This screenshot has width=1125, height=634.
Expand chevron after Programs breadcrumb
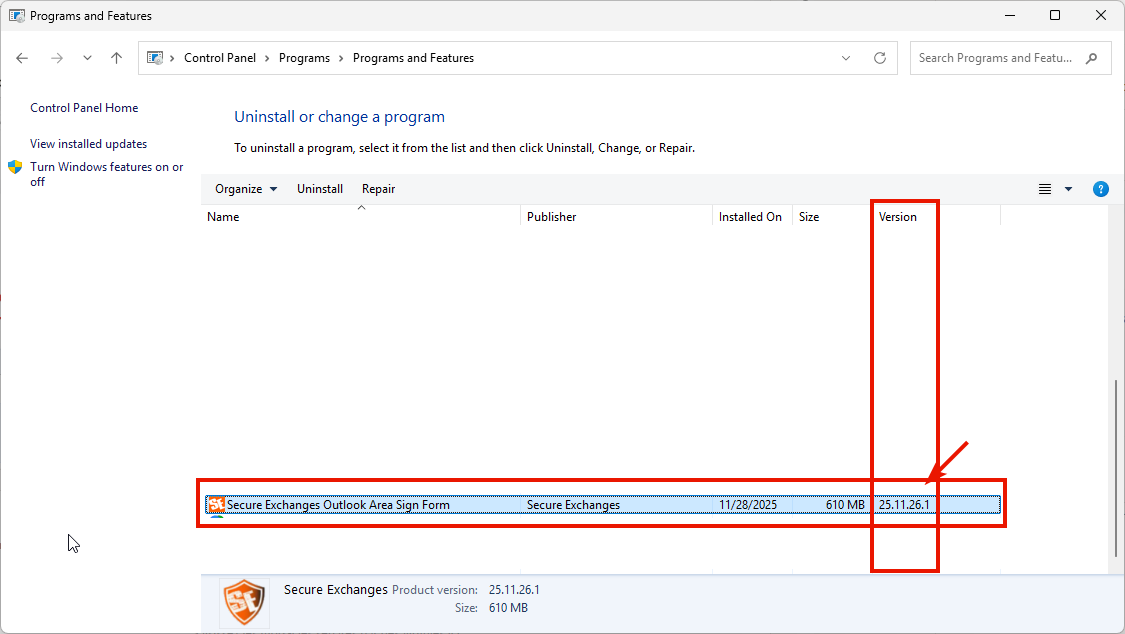click(x=342, y=58)
